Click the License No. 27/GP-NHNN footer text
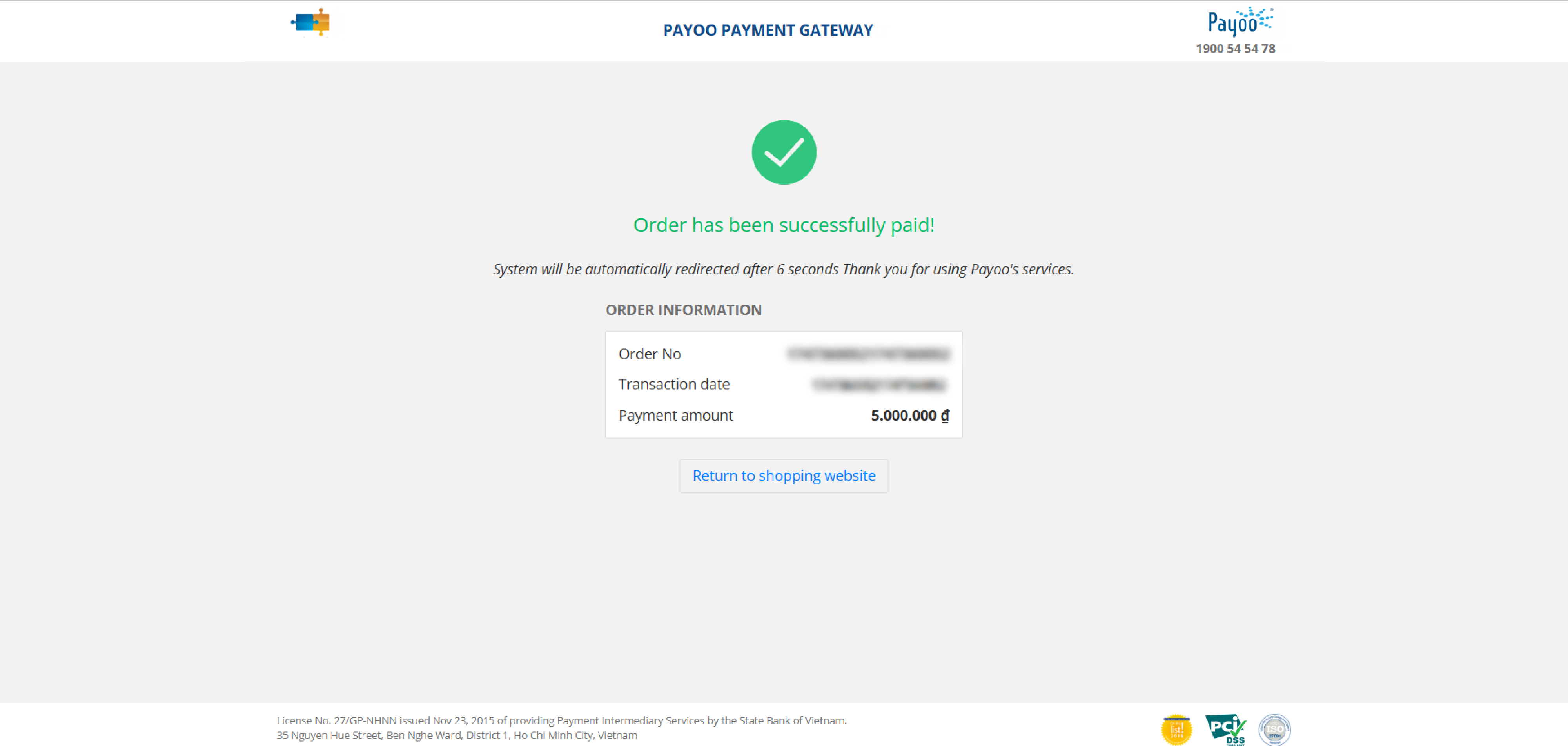 pyautogui.click(x=561, y=720)
